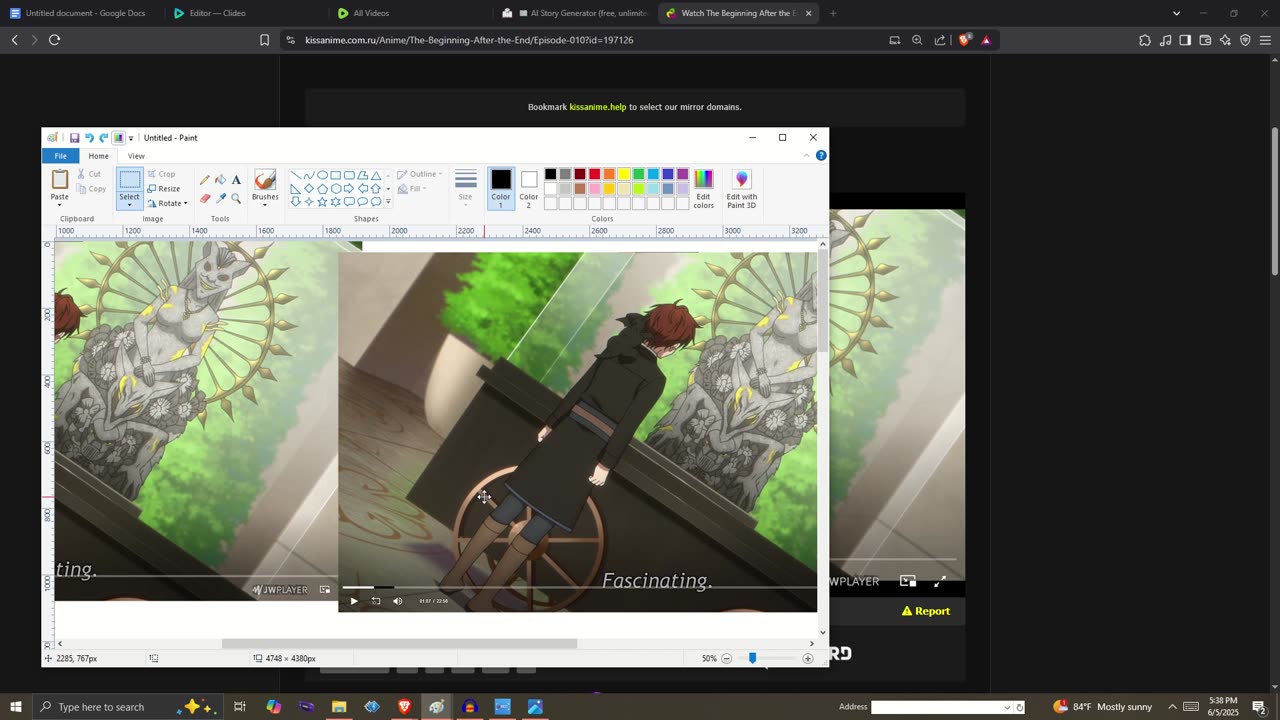Pick the yellow color swatch in palette
Image resolution: width=1280 pixels, height=720 pixels.
623,174
